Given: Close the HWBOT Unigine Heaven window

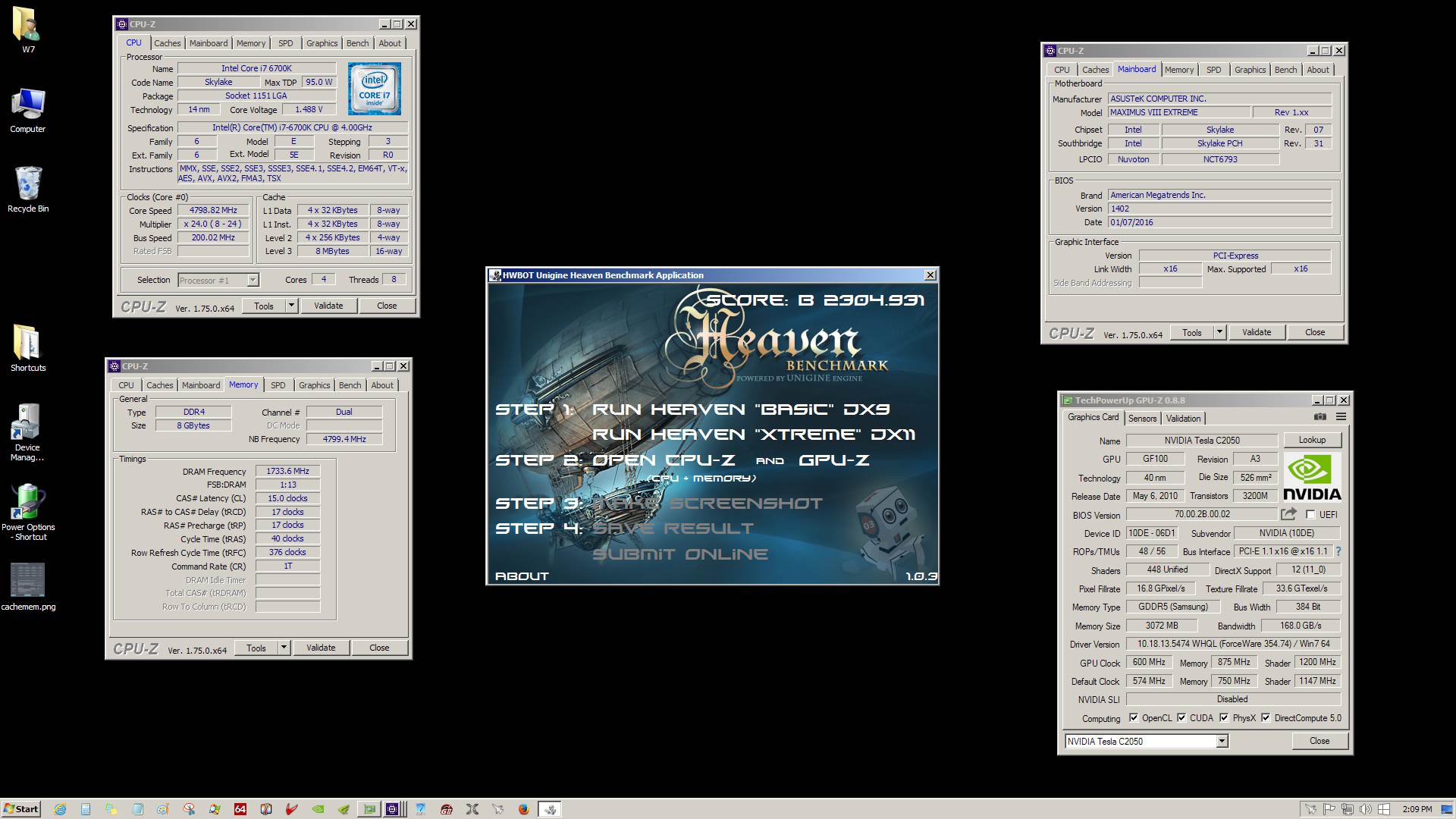Looking at the screenshot, I should click(930, 275).
